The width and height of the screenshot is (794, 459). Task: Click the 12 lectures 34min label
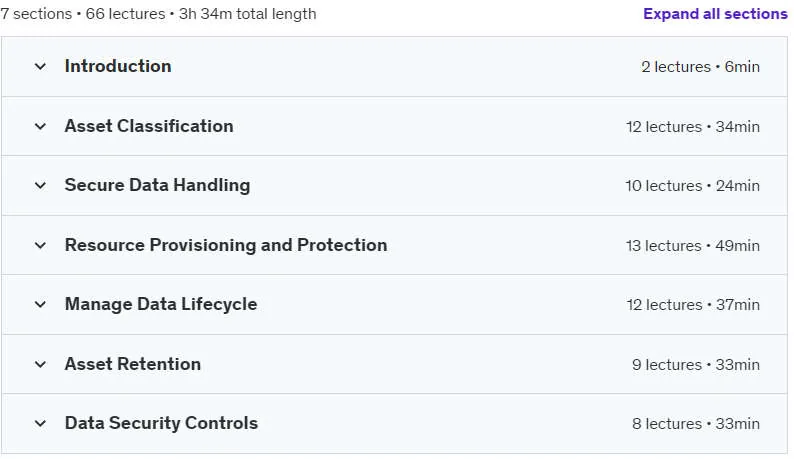693,127
